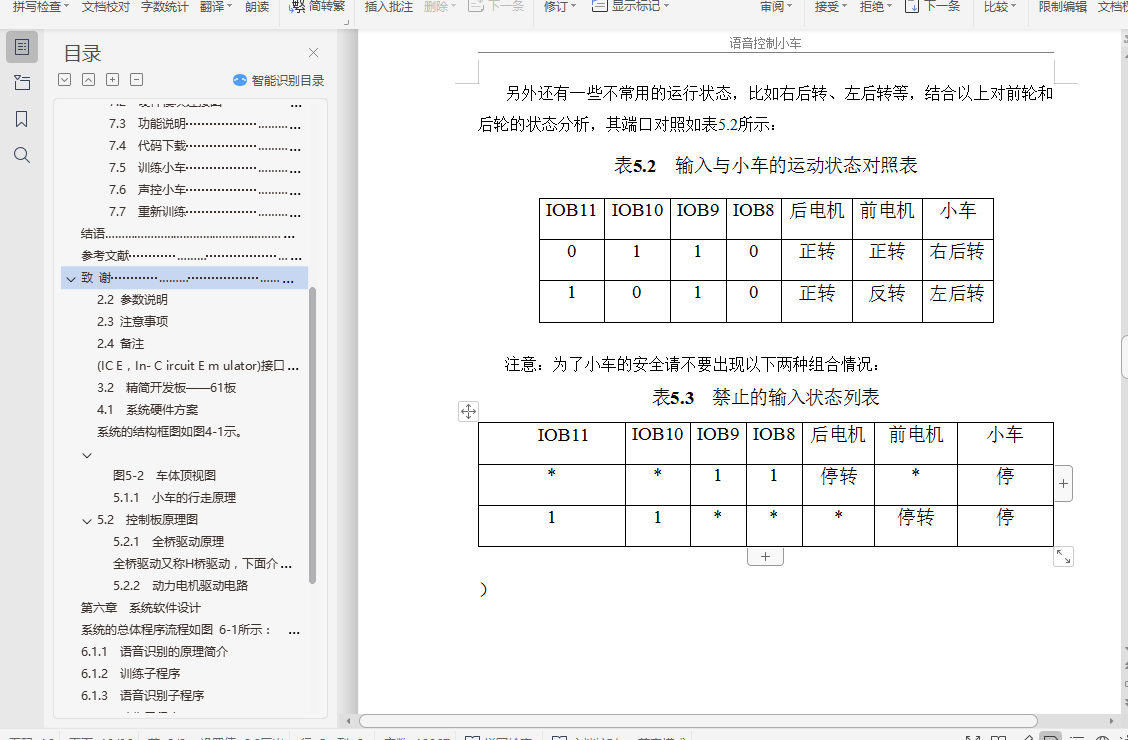Click the outline panel vertical scrollbar
Image resolution: width=1128 pixels, height=740 pixels.
coord(312,435)
